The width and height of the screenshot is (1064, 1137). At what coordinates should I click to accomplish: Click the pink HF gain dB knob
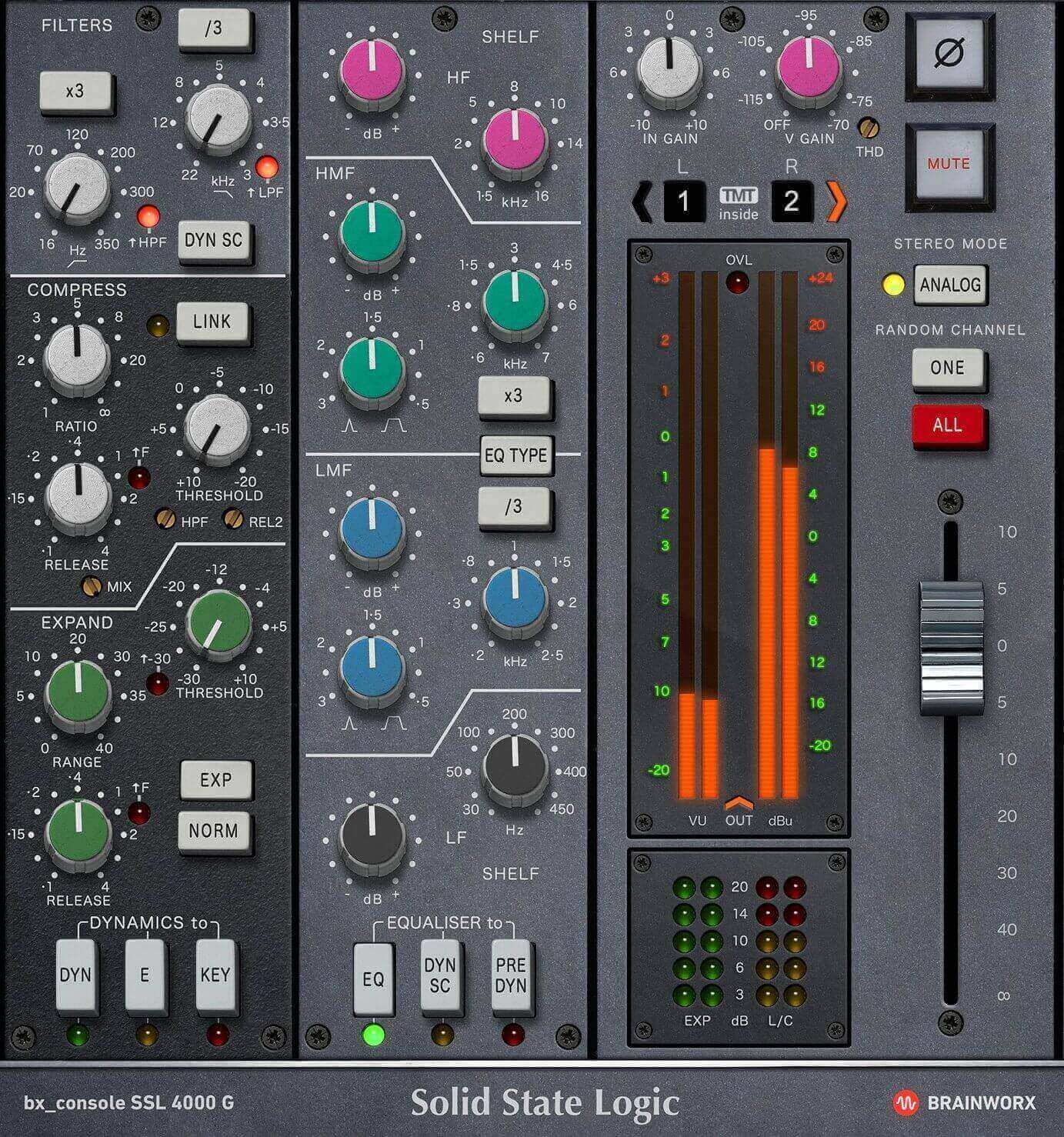(372, 73)
